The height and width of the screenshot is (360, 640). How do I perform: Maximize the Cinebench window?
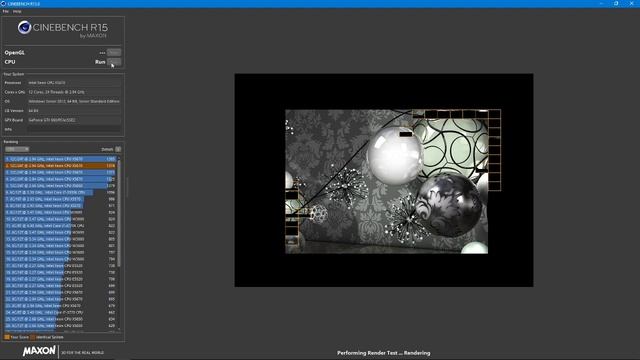616,4
